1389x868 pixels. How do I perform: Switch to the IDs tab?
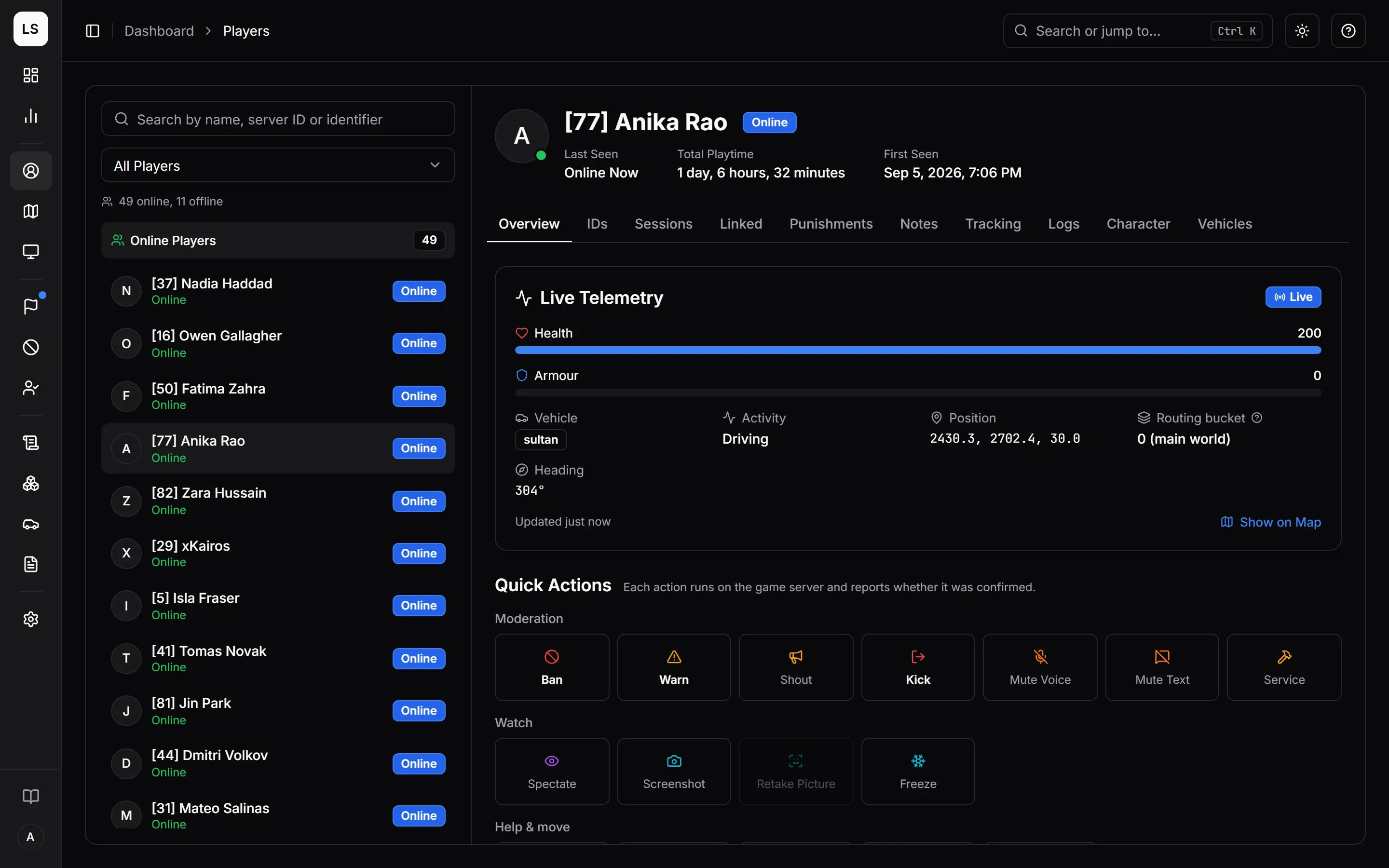point(597,224)
